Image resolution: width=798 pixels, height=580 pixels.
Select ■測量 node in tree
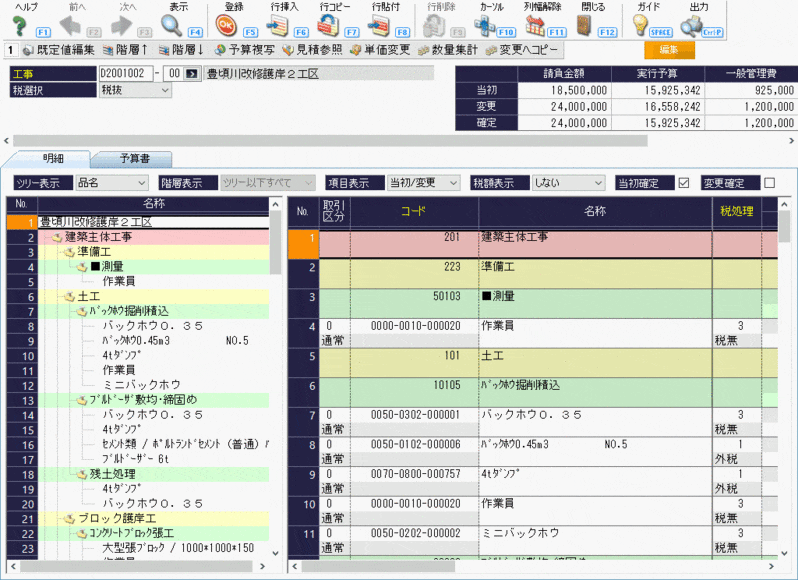106,267
